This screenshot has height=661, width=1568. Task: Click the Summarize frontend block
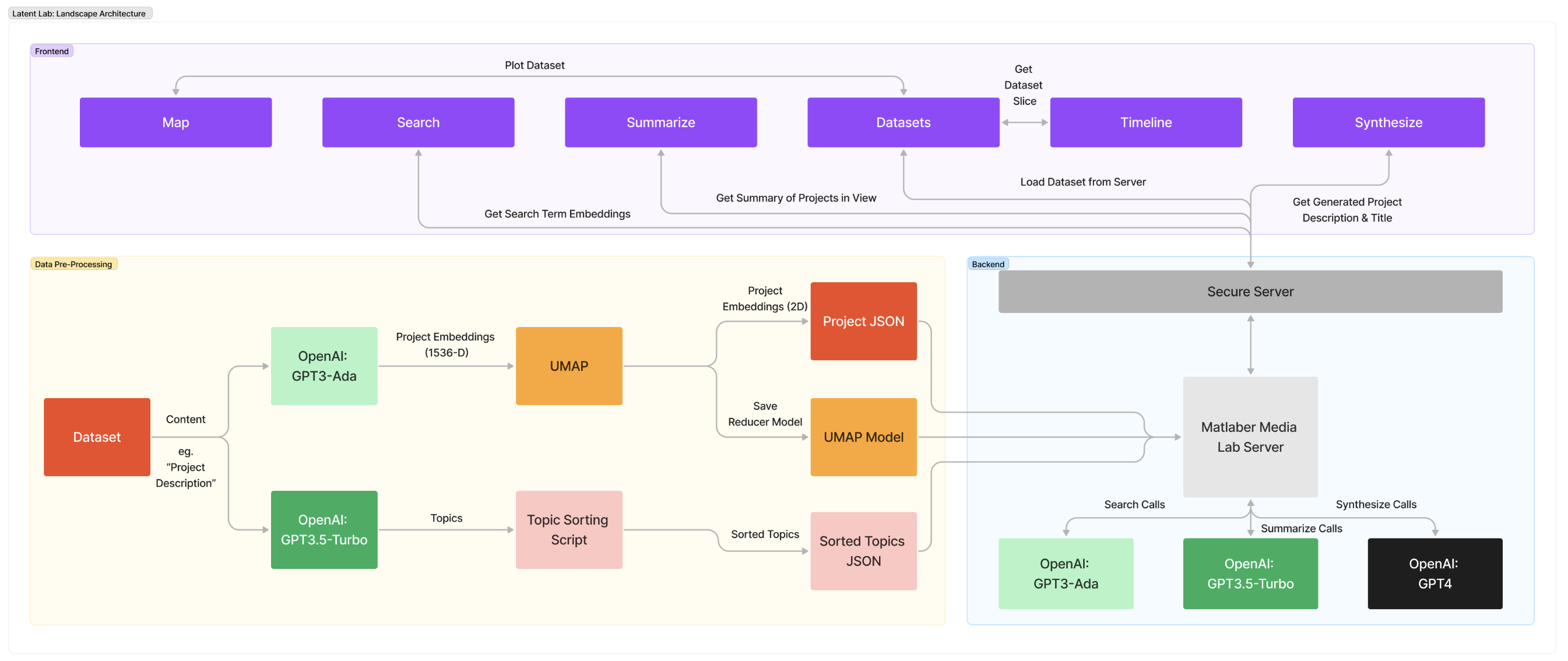pyautogui.click(x=660, y=122)
